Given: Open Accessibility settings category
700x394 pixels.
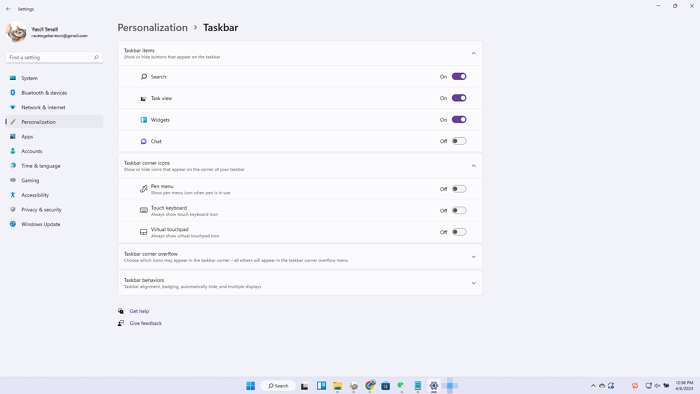Looking at the screenshot, I should click(x=54, y=195).
